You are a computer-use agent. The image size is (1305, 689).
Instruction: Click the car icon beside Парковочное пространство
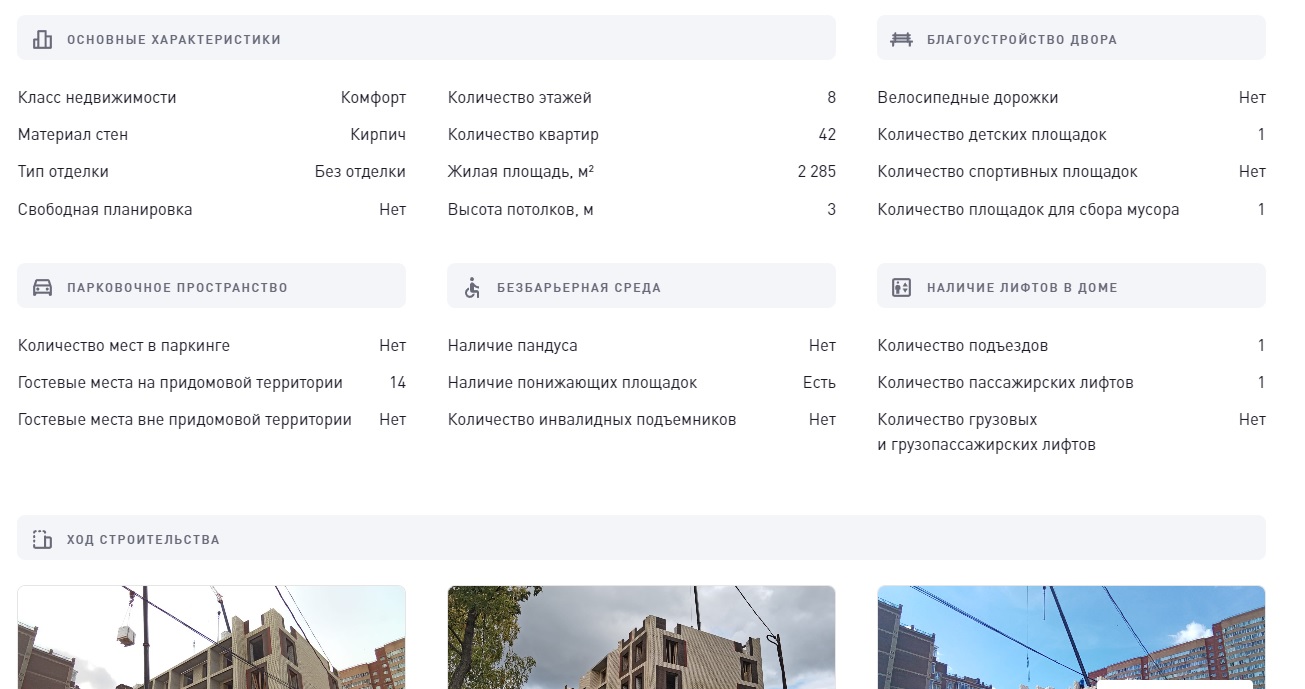pyautogui.click(x=42, y=288)
